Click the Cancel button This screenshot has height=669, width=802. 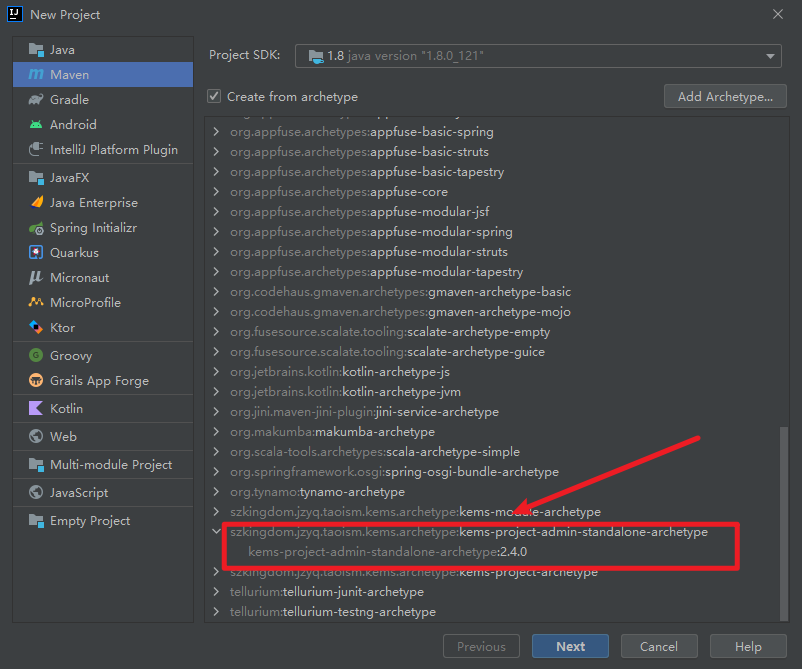[x=659, y=646]
